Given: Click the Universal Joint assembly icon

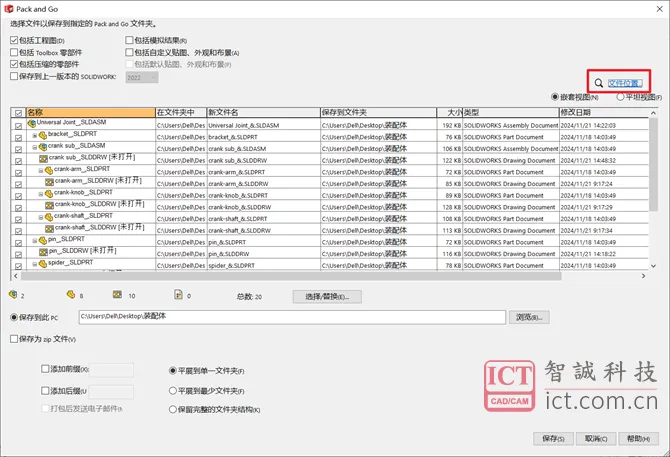Looking at the screenshot, I should [32, 124].
